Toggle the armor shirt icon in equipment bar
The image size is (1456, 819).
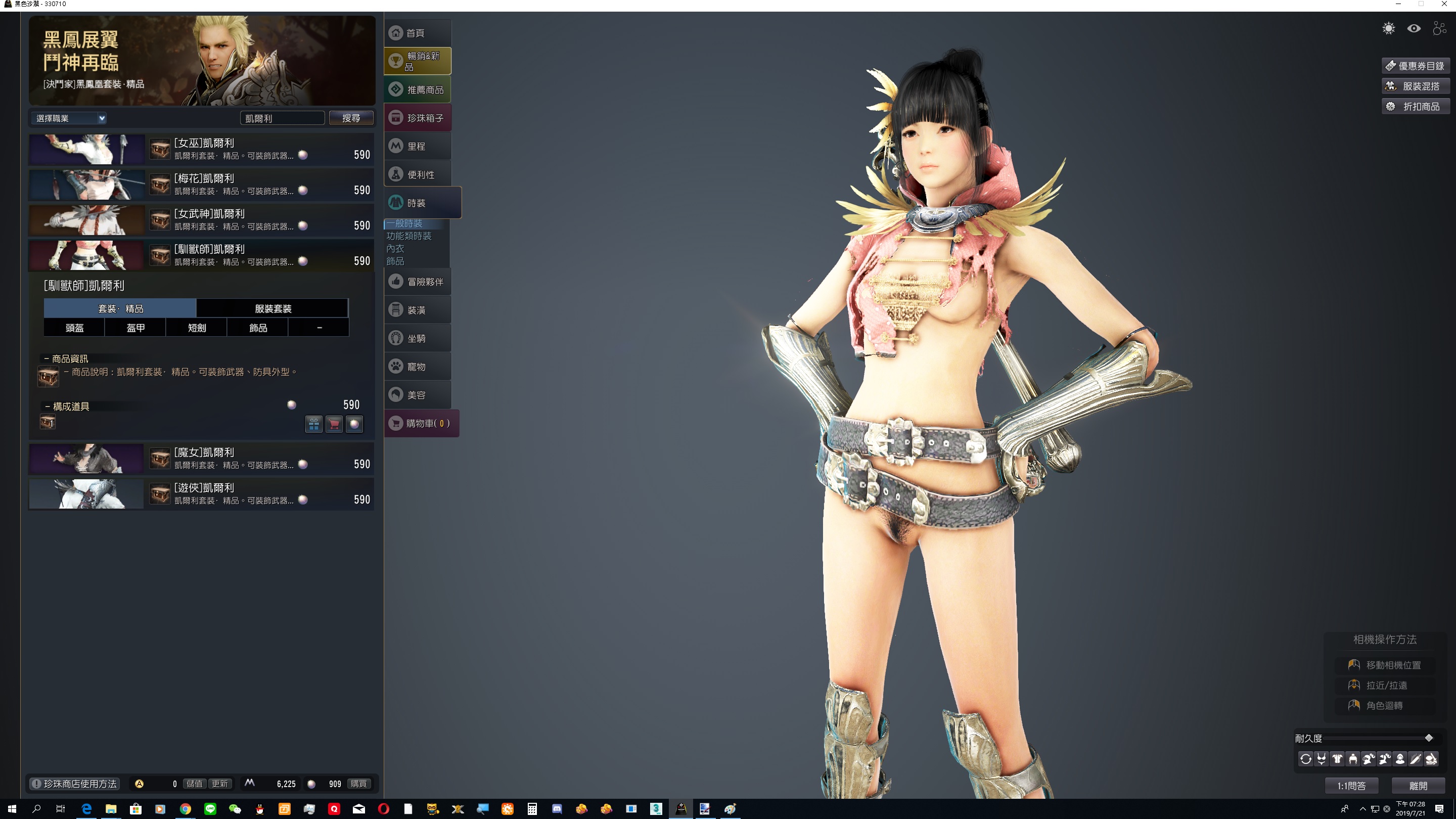1337,759
